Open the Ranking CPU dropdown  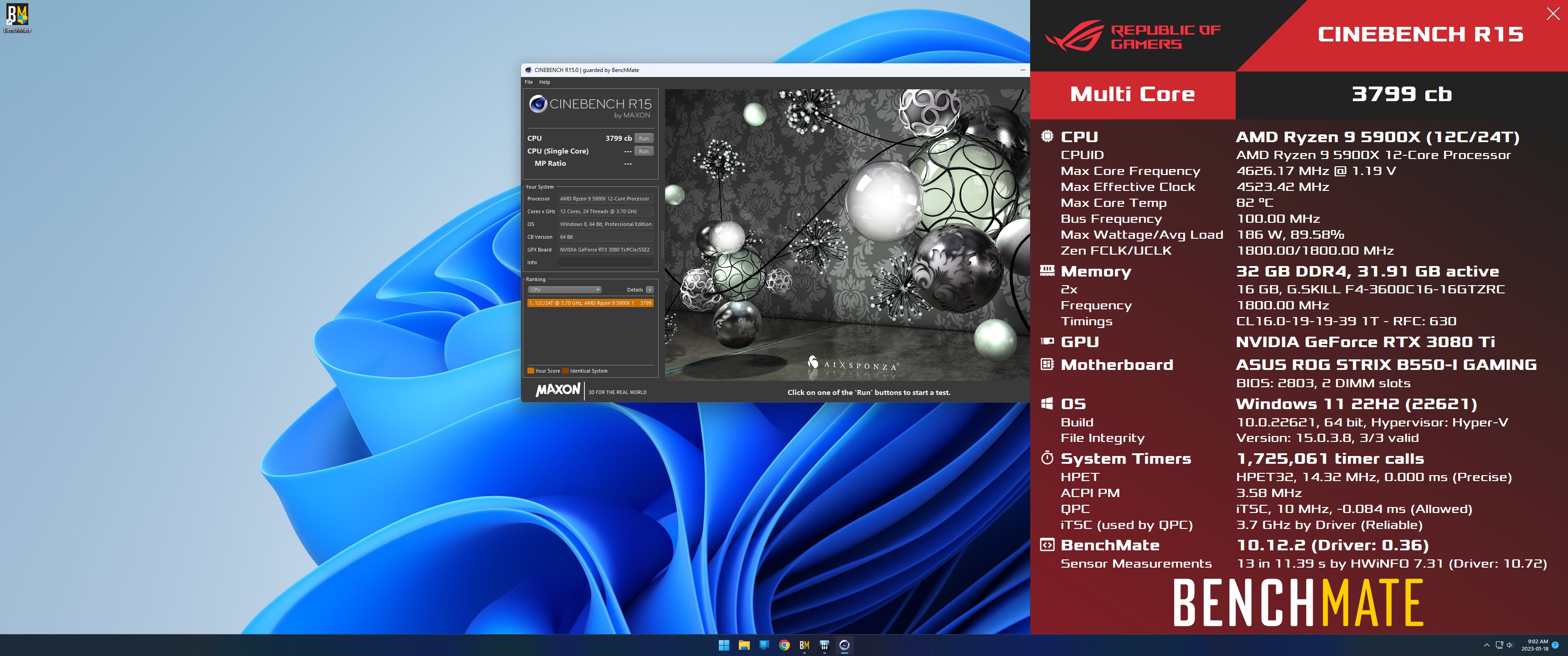click(x=565, y=290)
